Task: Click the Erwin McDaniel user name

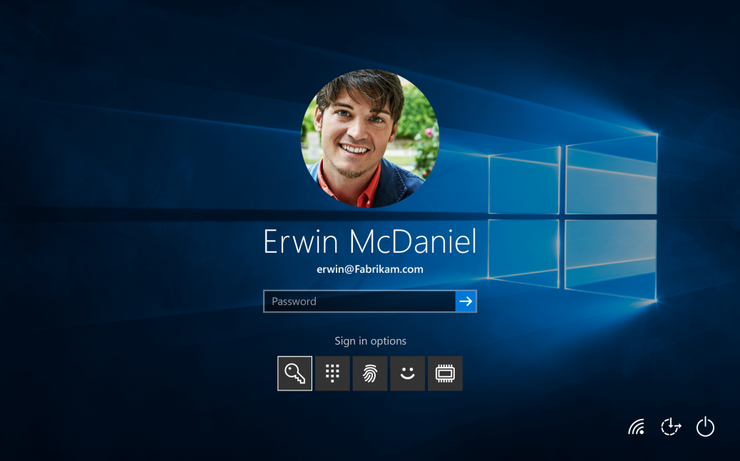Action: [x=370, y=241]
